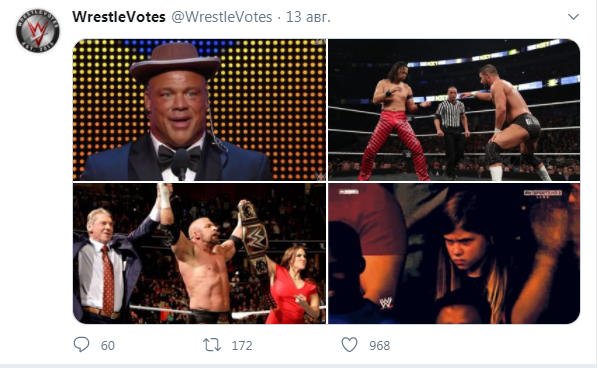Screen dimensions: 598x368
Task: Click the reply speech bubble icon
Action: 81,345
